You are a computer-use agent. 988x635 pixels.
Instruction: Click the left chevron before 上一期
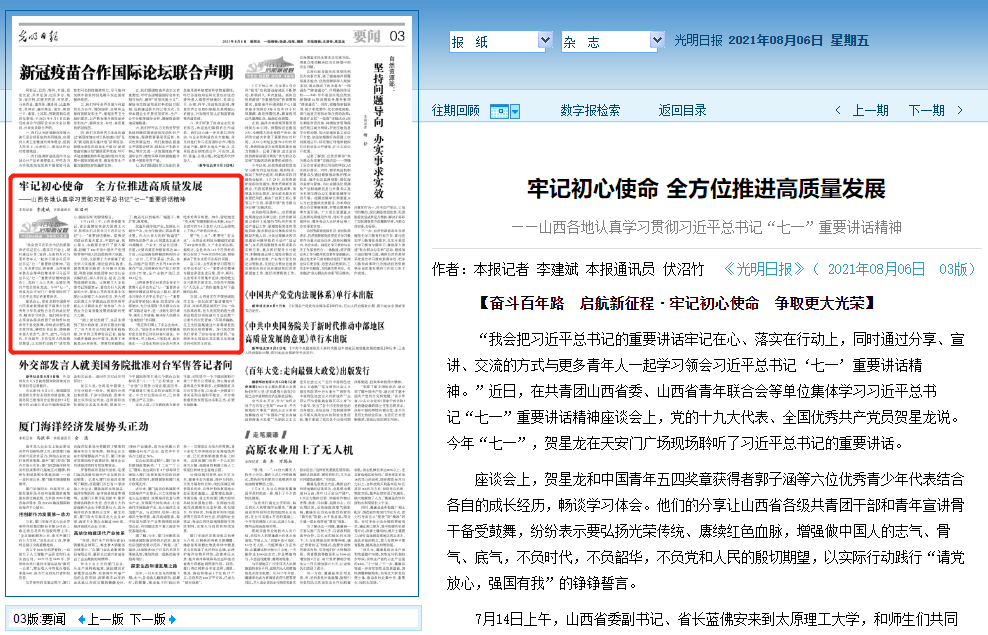click(x=837, y=111)
